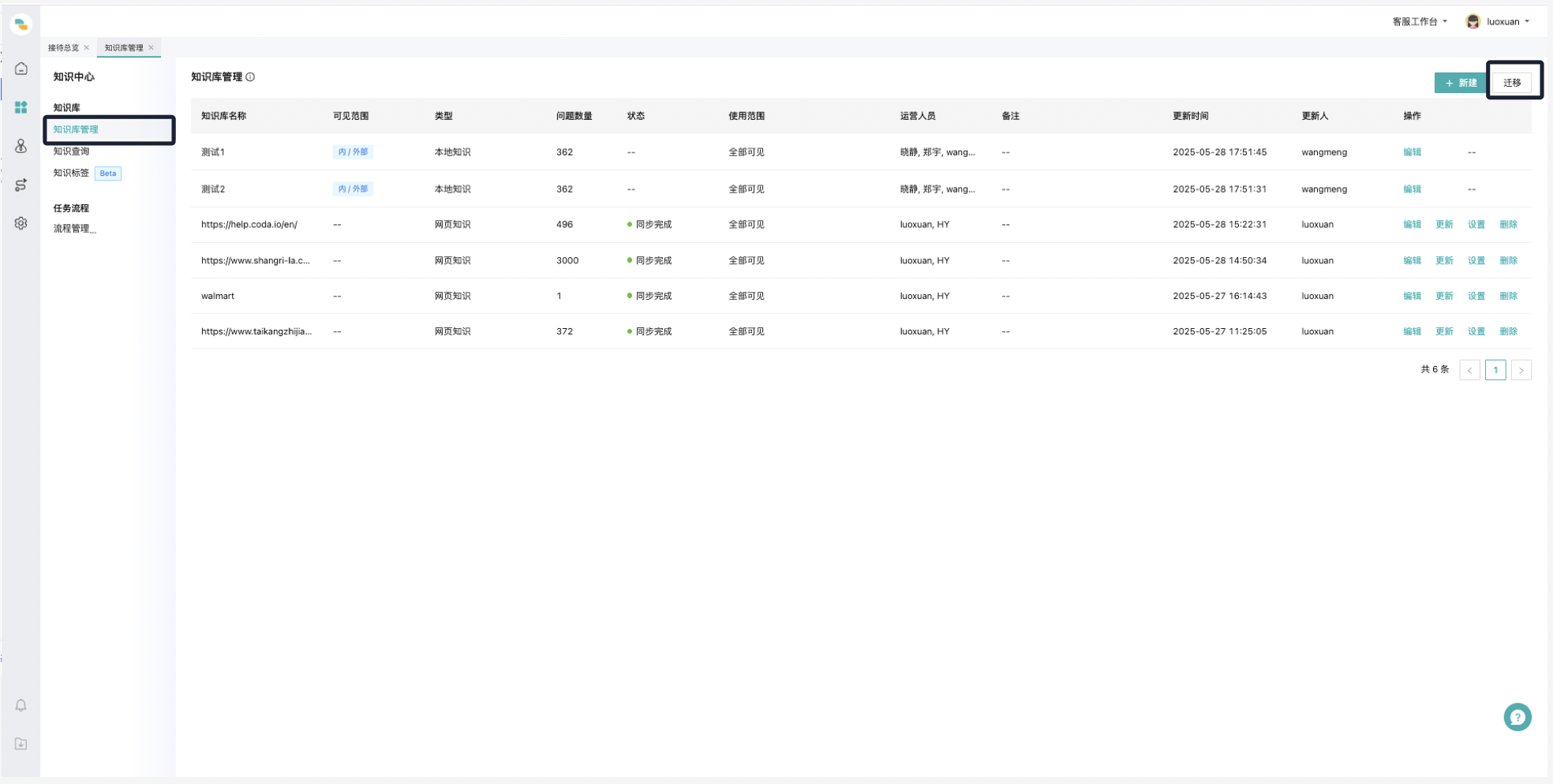Click the download icon at sidebar bottom
The image size is (1553, 784).
click(21, 744)
